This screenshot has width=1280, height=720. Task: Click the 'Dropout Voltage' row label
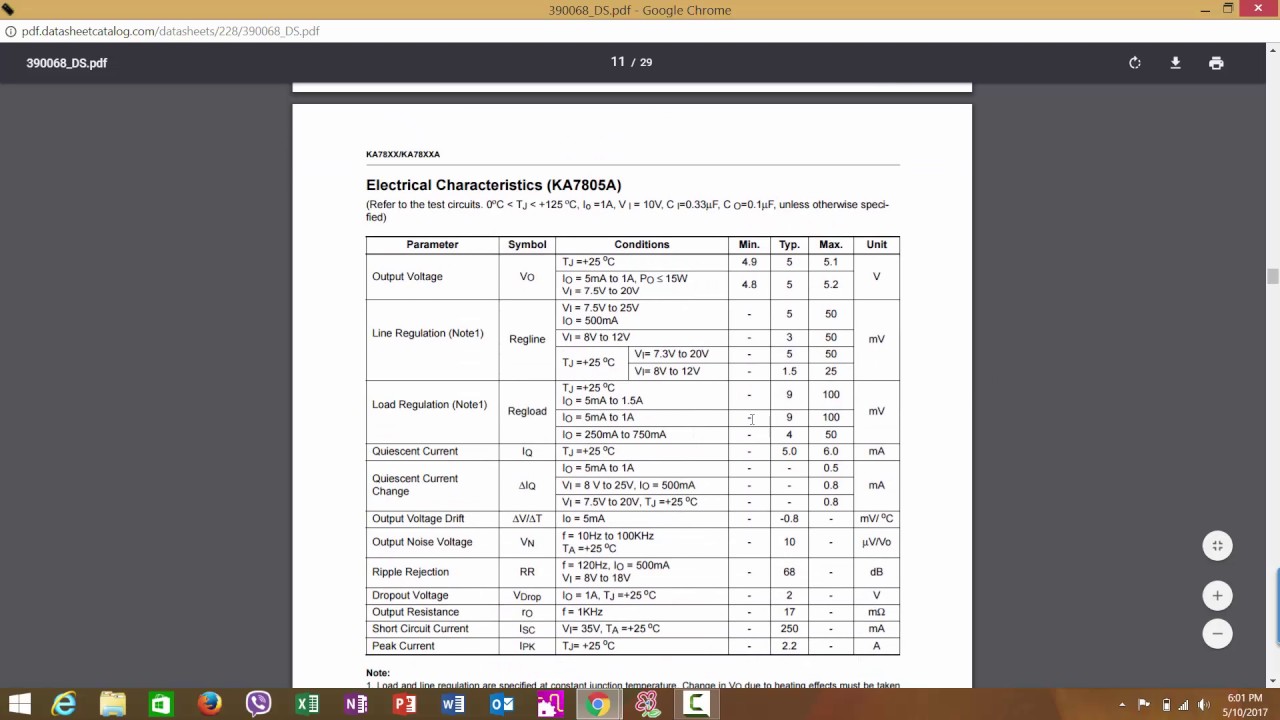pyautogui.click(x=410, y=596)
